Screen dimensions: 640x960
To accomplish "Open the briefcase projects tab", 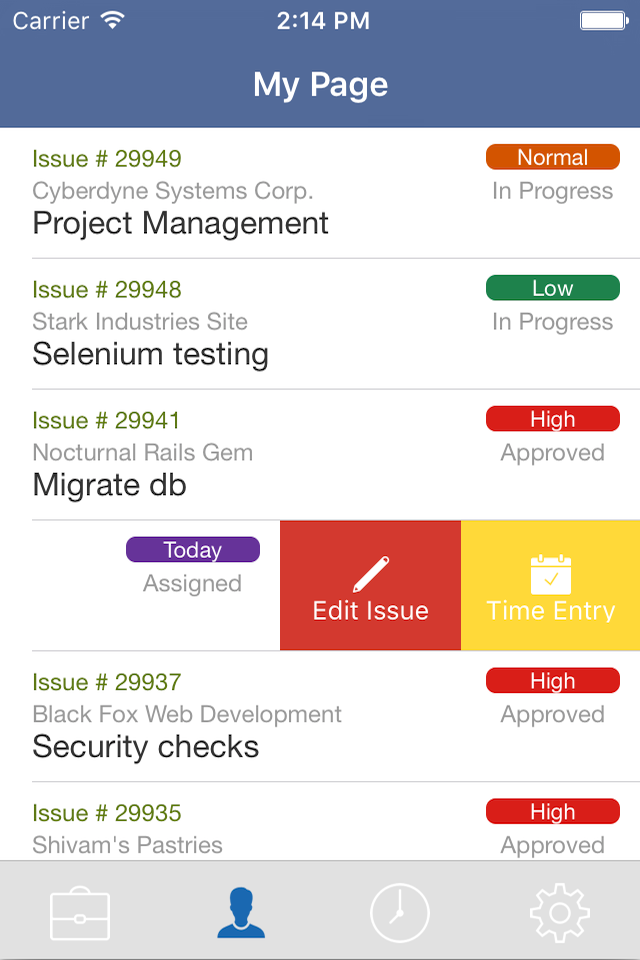I will pyautogui.click(x=80, y=913).
